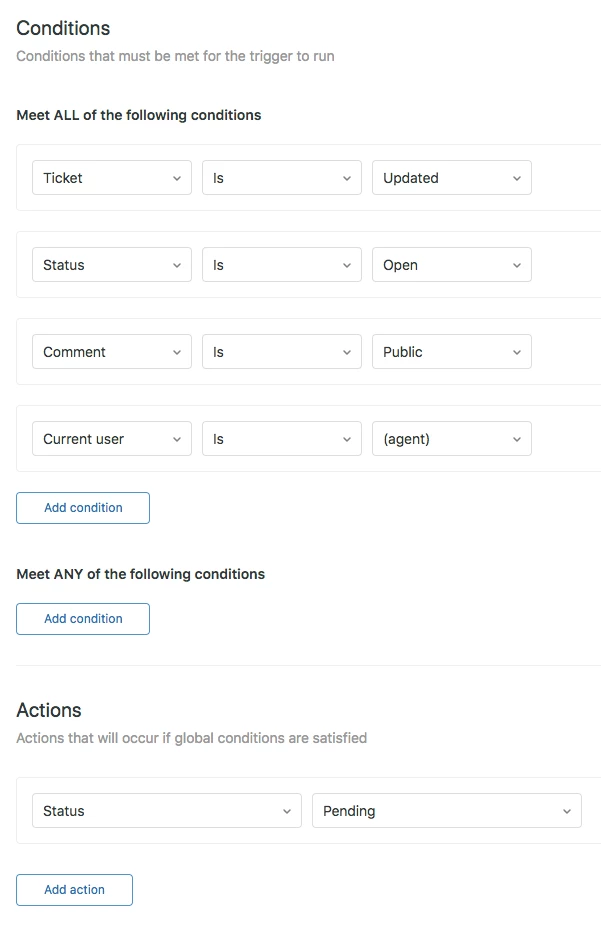Open the Is operator dropdown in Ticket row

click(281, 178)
